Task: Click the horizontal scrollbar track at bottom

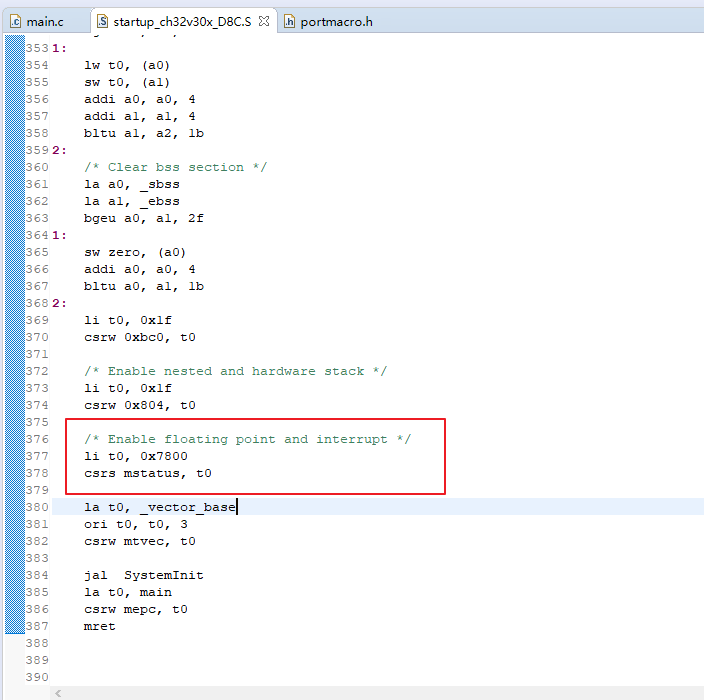Action: tap(380, 692)
